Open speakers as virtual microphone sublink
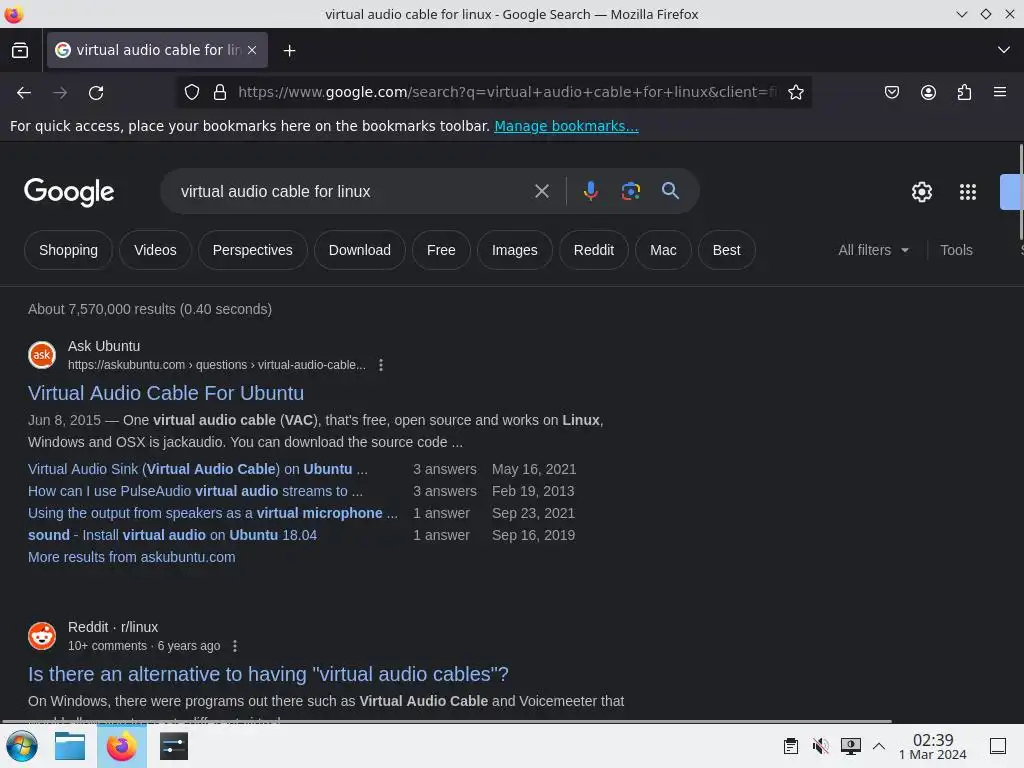Viewport: 1024px width, 768px height. pos(213,513)
